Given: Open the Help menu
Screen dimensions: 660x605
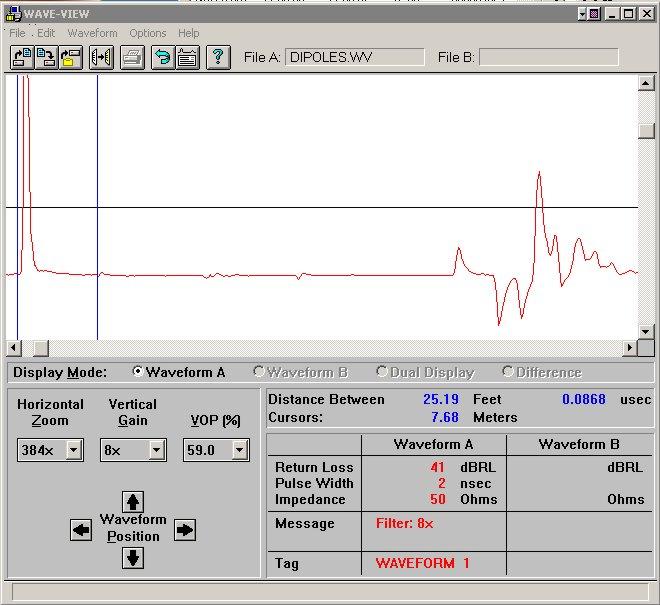Looking at the screenshot, I should coord(189,33).
